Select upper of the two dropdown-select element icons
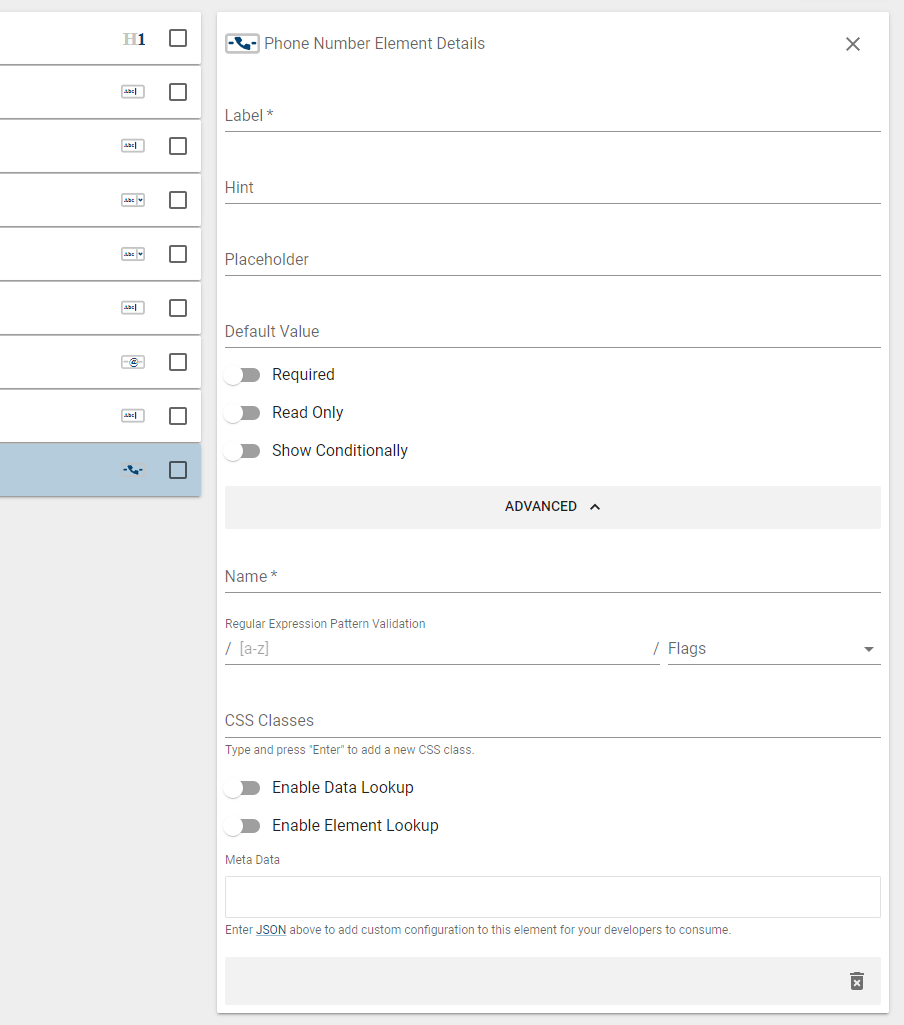Screen dimensions: 904x1025 coord(133,200)
